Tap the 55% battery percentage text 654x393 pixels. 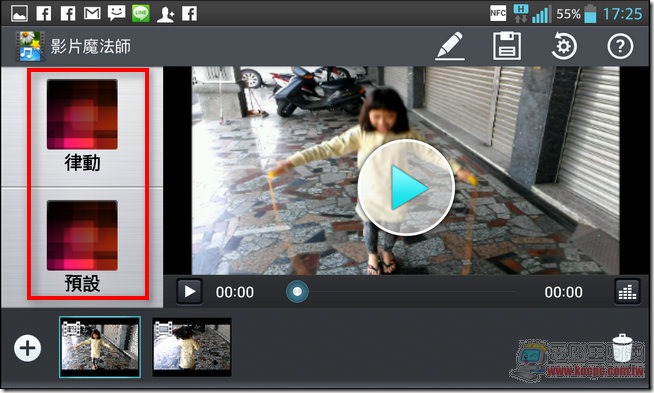(568, 14)
